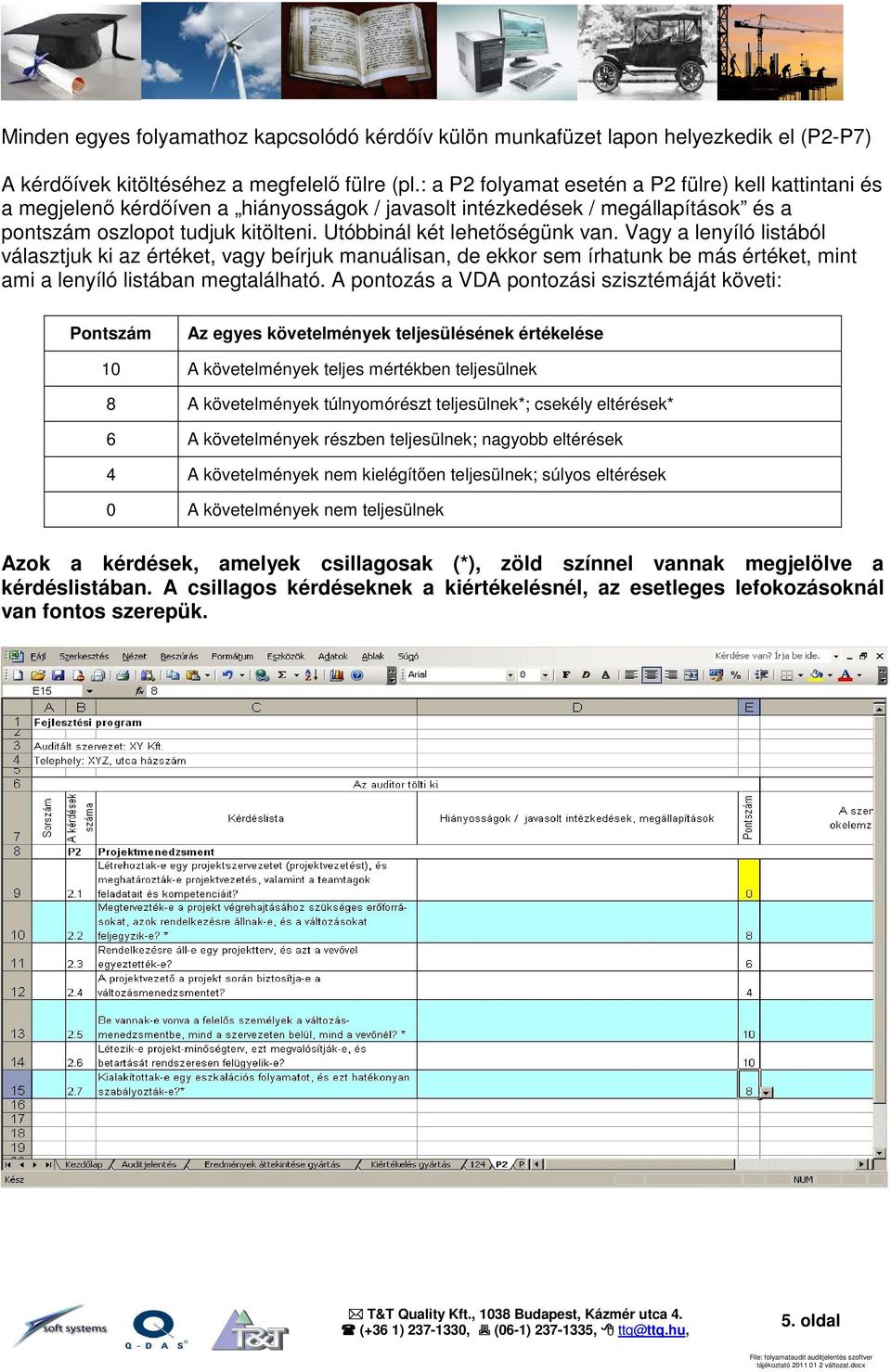Align text right in the toolbar
This screenshot has width=891, height=1372.
pos(671,675)
